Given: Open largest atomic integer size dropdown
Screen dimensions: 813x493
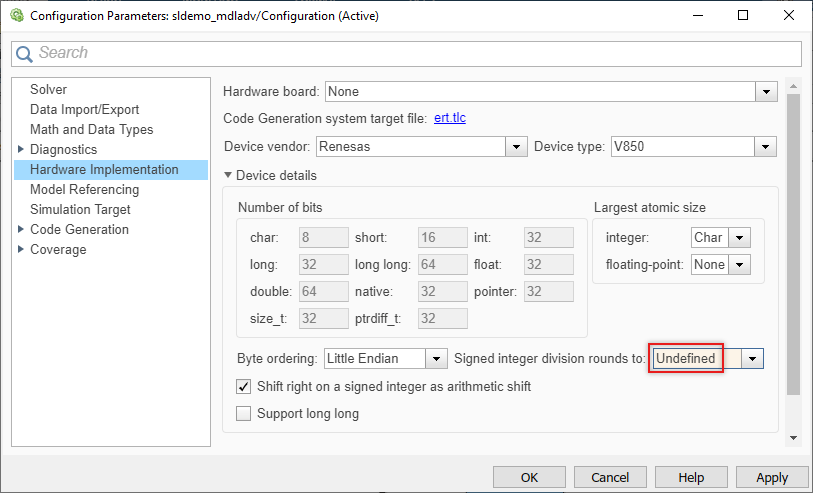Looking at the screenshot, I should coord(738,238).
